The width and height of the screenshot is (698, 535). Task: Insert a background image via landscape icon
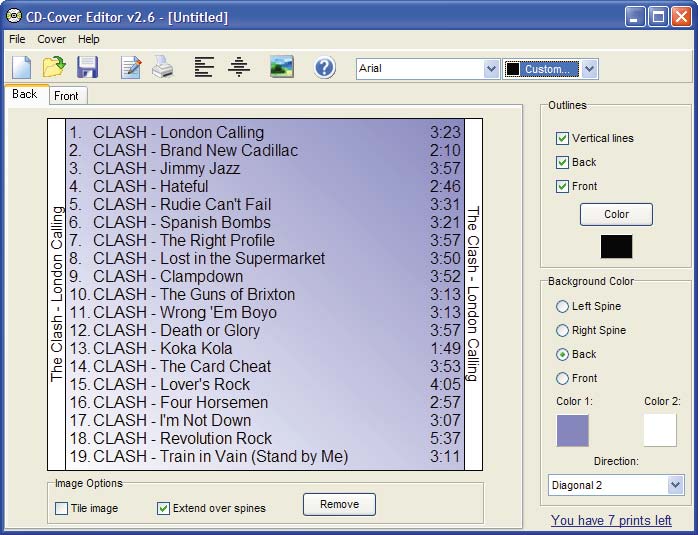(281, 67)
